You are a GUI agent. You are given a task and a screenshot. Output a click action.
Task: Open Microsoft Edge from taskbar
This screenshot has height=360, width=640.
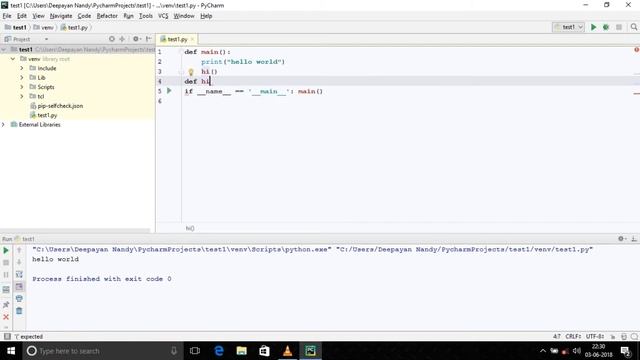pyautogui.click(x=219, y=351)
